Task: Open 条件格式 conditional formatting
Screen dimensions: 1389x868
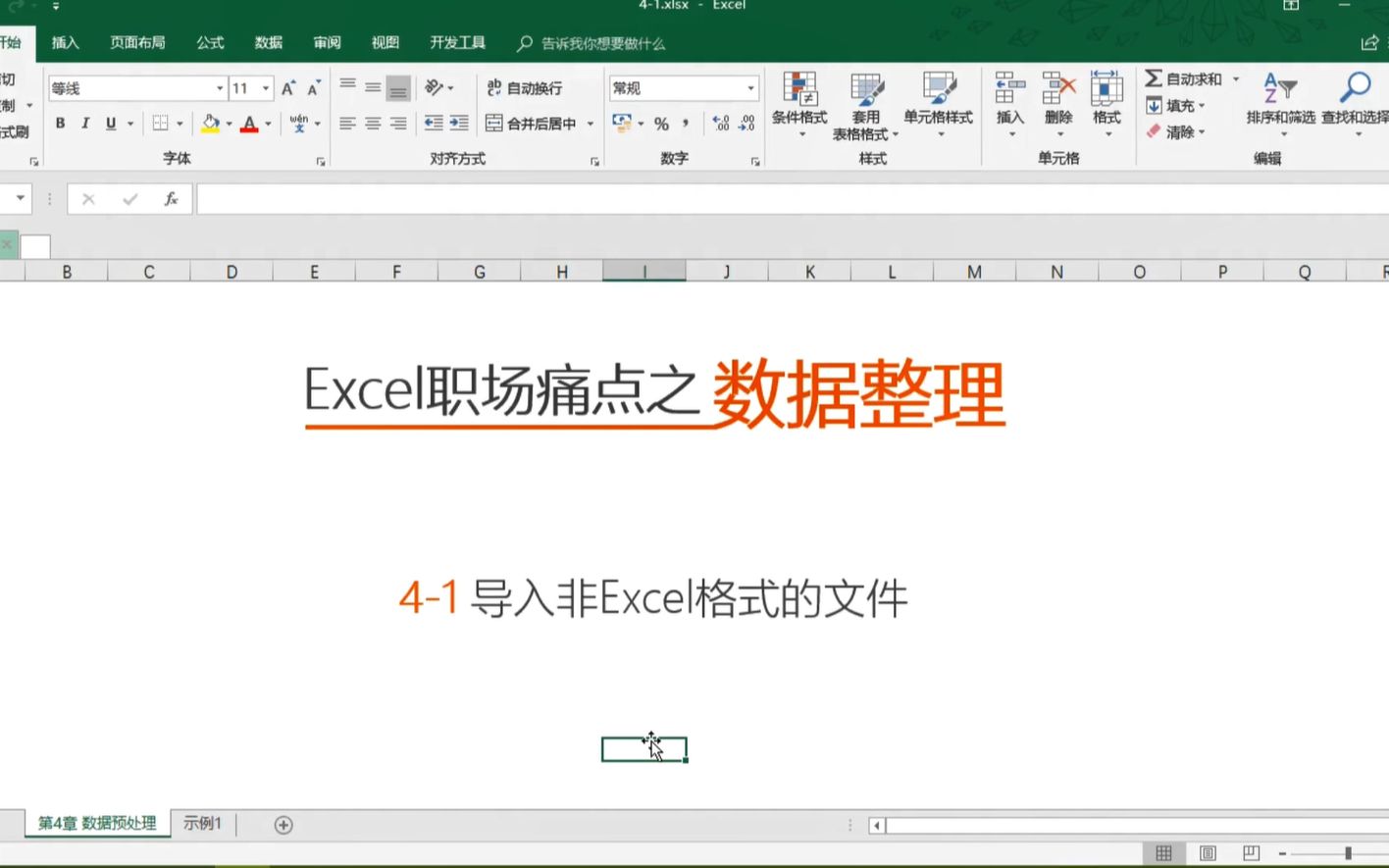Action: (x=799, y=104)
